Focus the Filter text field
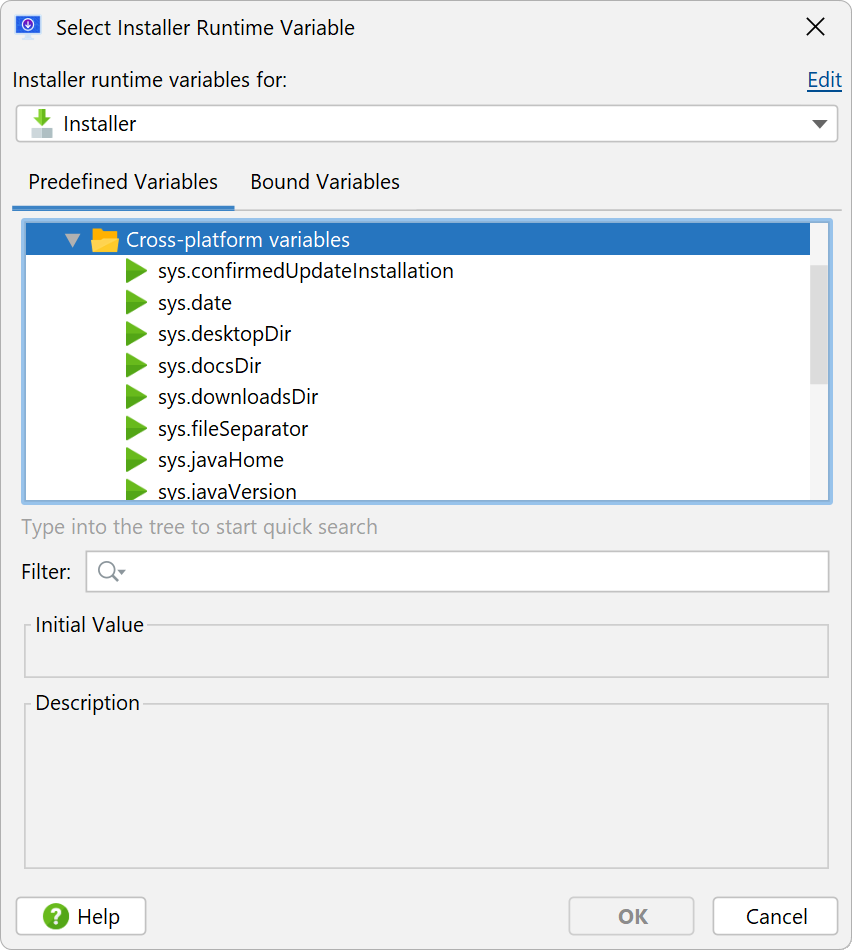Screen dimensions: 852x950 458,571
